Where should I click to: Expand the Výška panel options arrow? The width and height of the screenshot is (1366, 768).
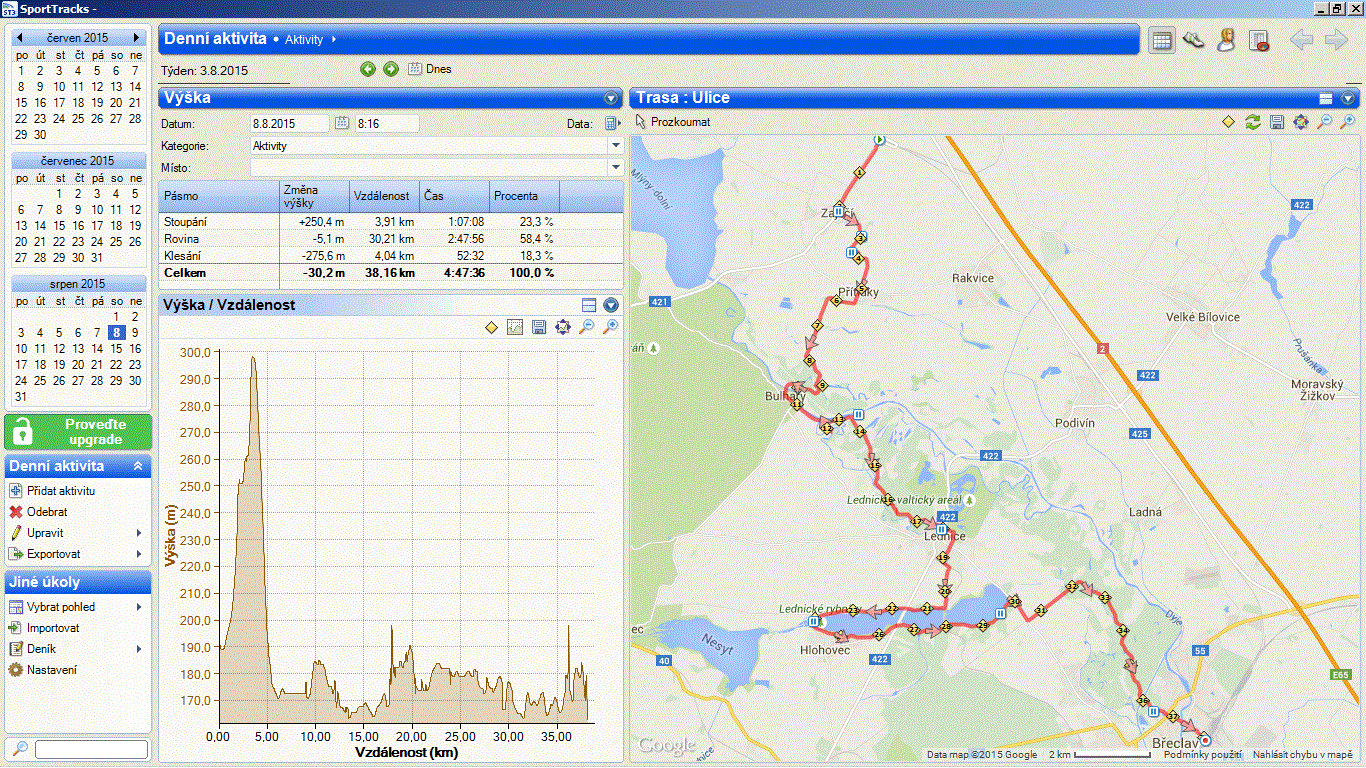(x=611, y=98)
